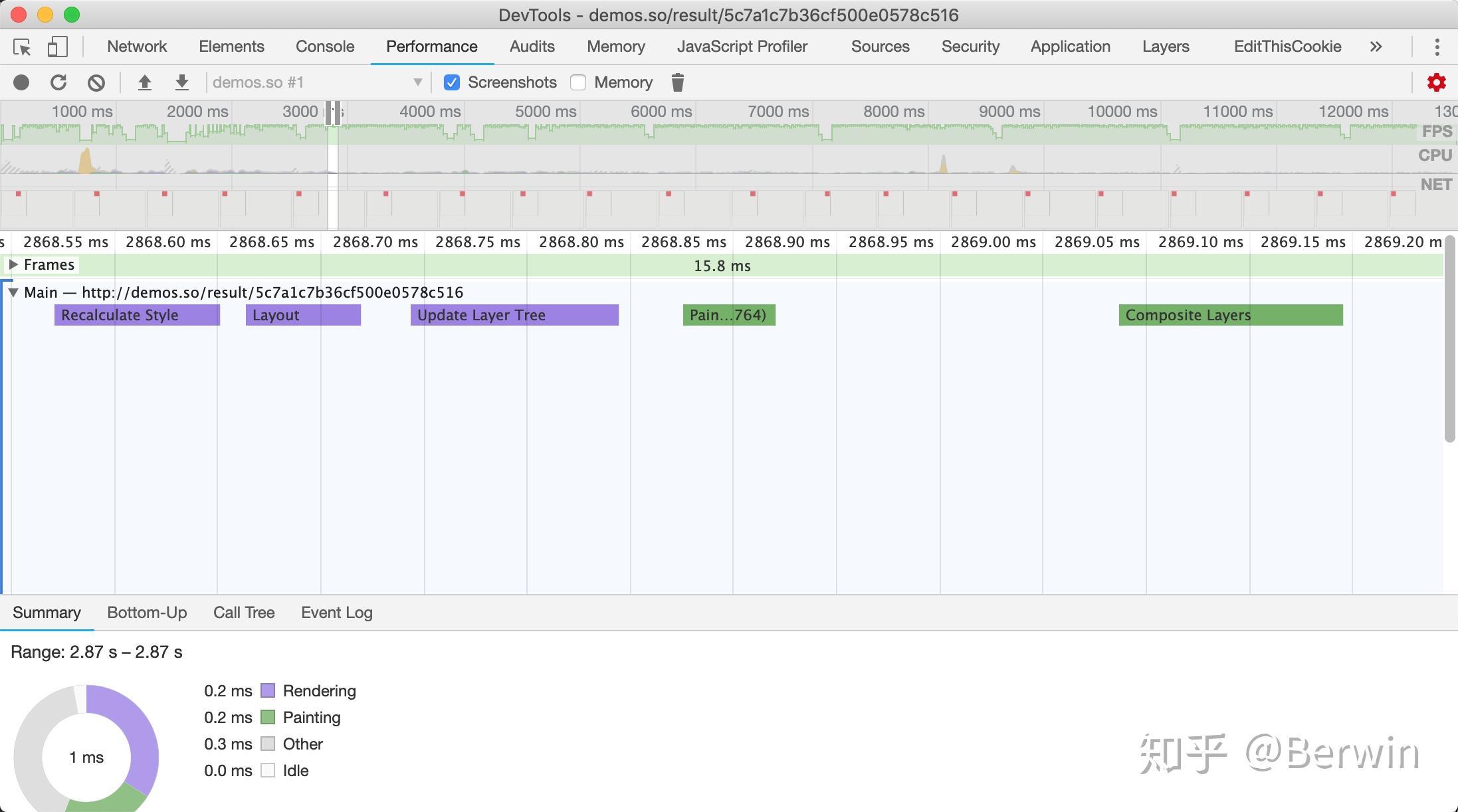1458x812 pixels.
Task: Collapse the Main thread track
Action: tap(13, 292)
